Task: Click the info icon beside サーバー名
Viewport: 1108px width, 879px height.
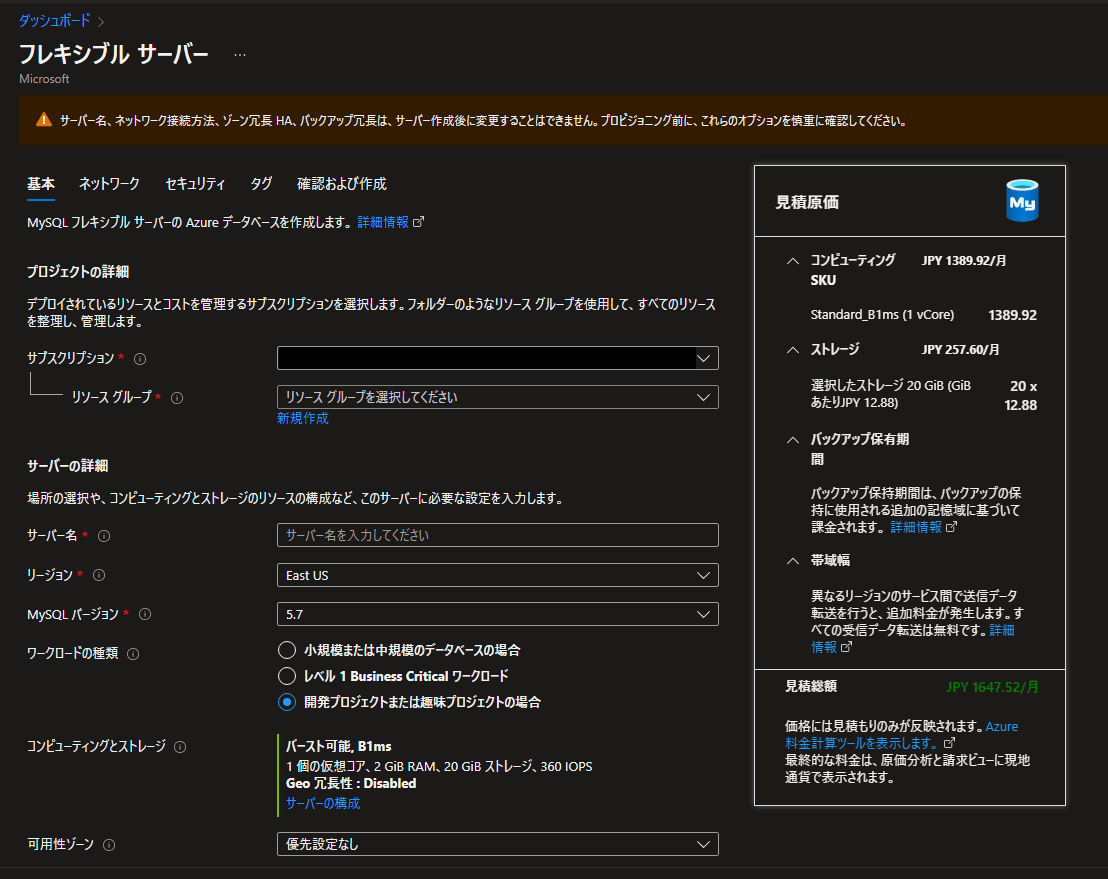Action: [104, 536]
